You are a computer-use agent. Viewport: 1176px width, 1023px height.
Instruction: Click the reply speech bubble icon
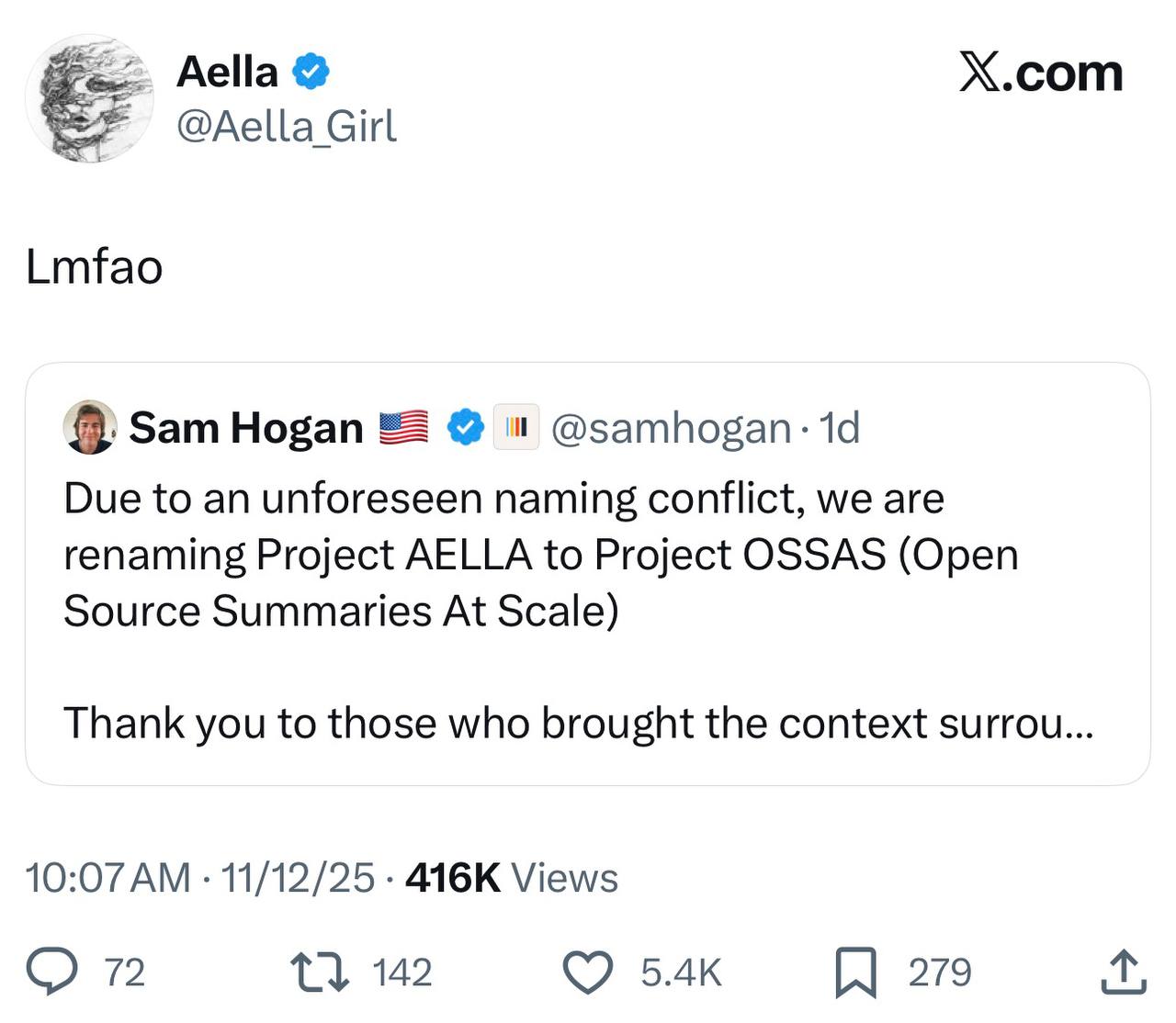(x=52, y=972)
